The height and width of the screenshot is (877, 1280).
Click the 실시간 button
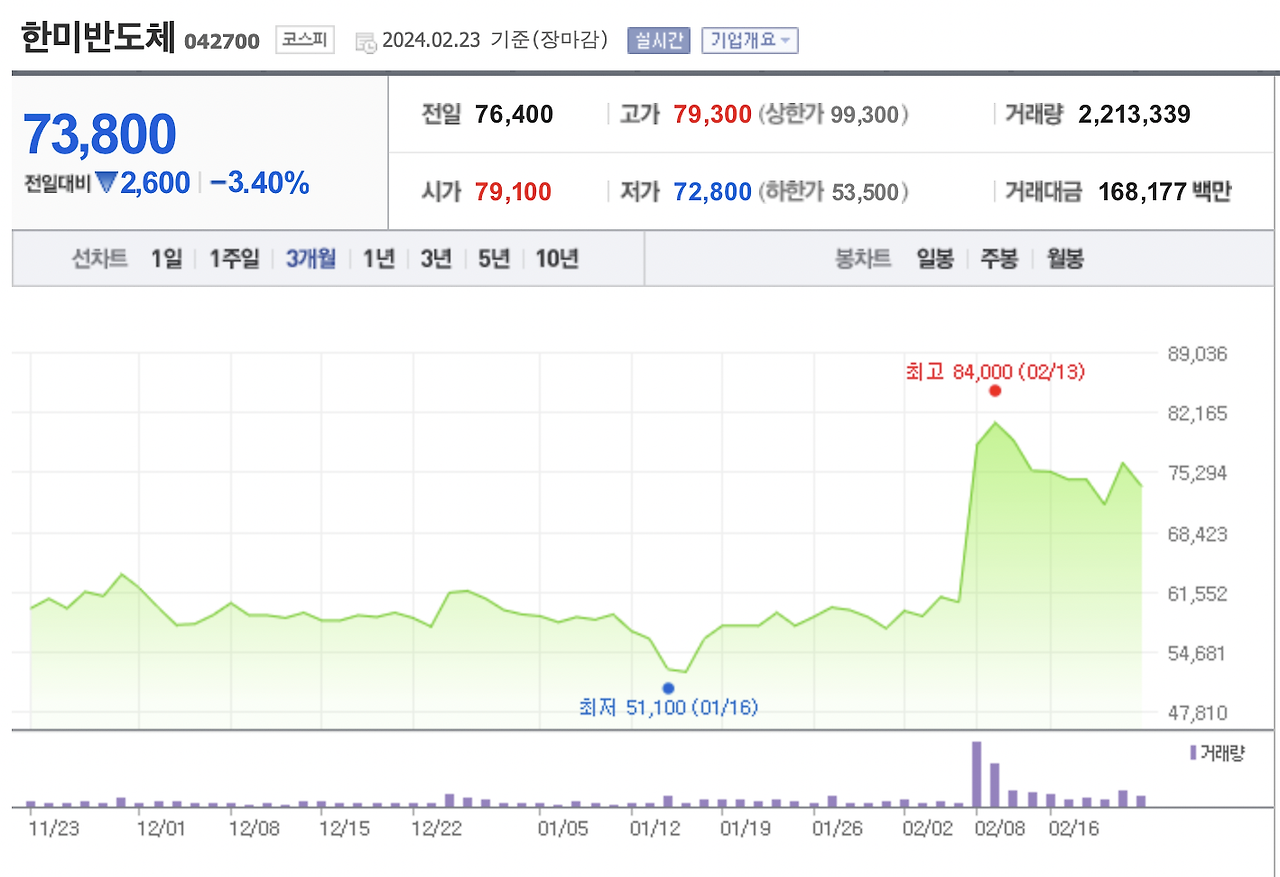point(659,41)
